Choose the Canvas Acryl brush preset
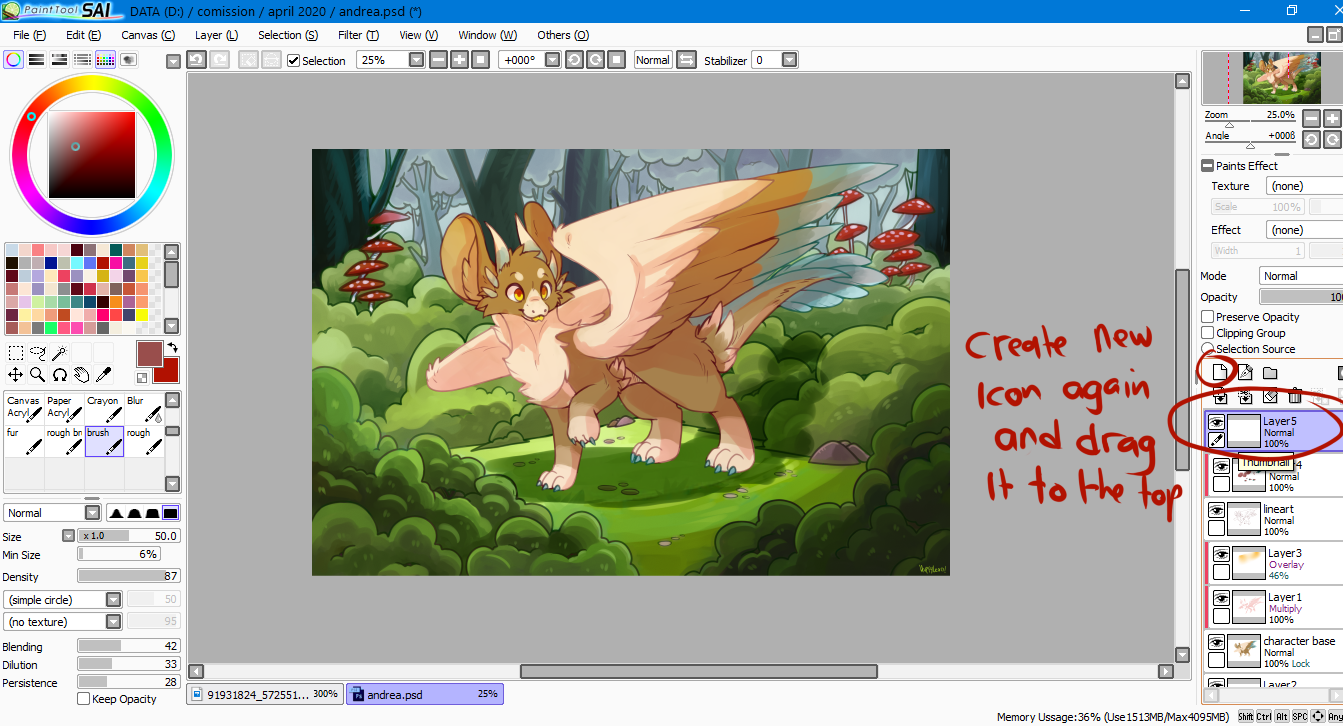1343x726 pixels. point(24,408)
